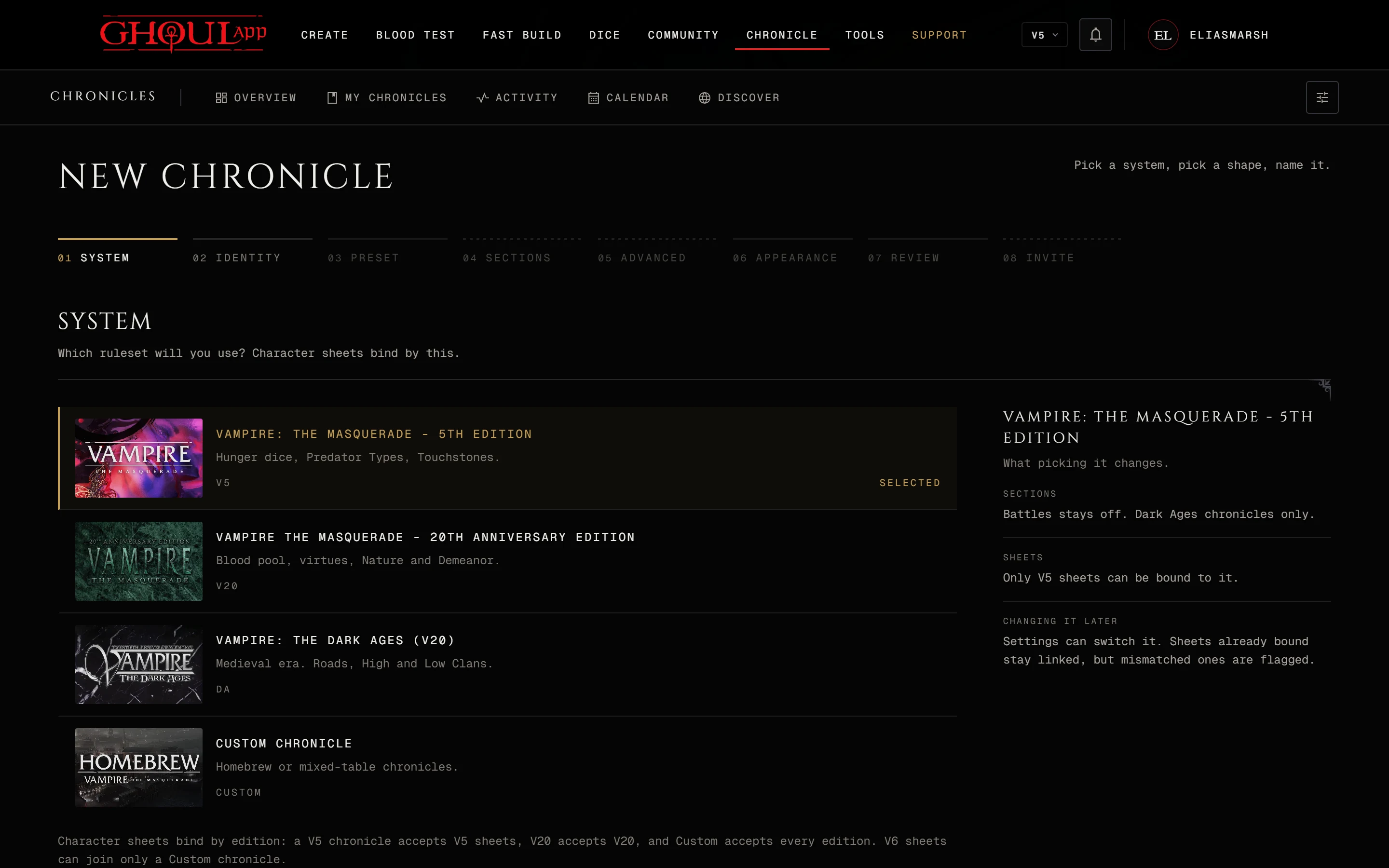
Task: Select the 01 System step
Action: click(x=117, y=251)
